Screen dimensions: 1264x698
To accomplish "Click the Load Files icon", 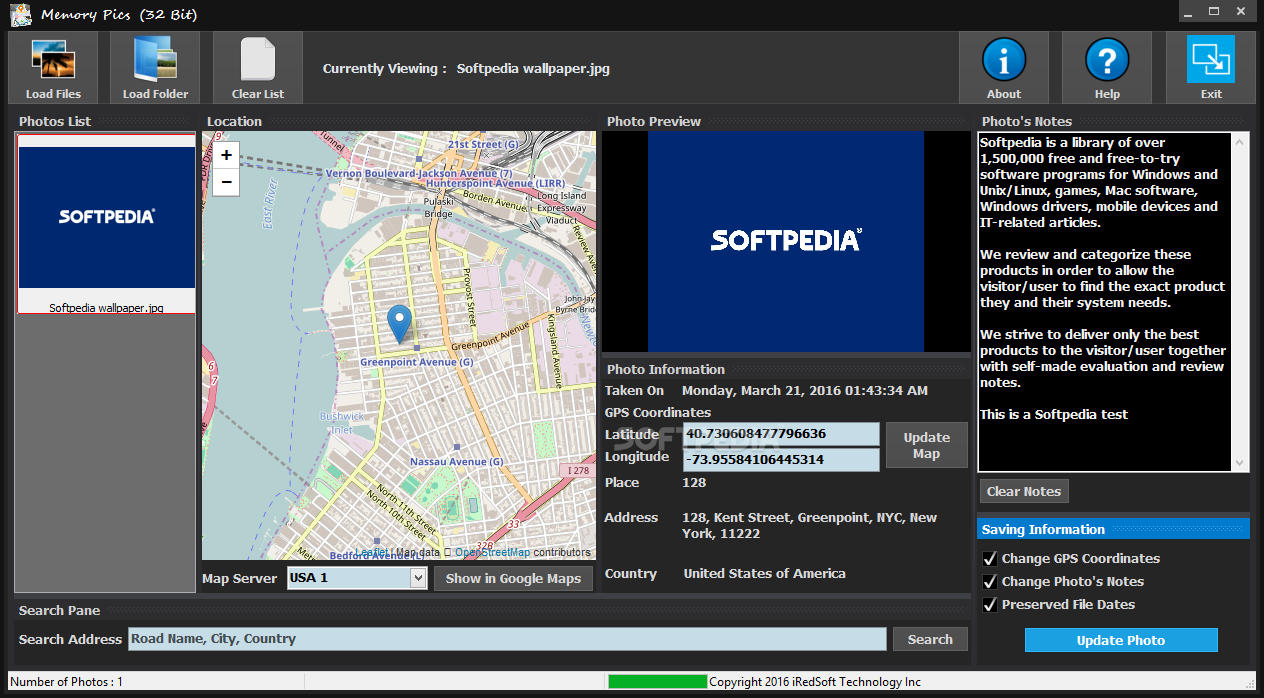I will pos(53,67).
